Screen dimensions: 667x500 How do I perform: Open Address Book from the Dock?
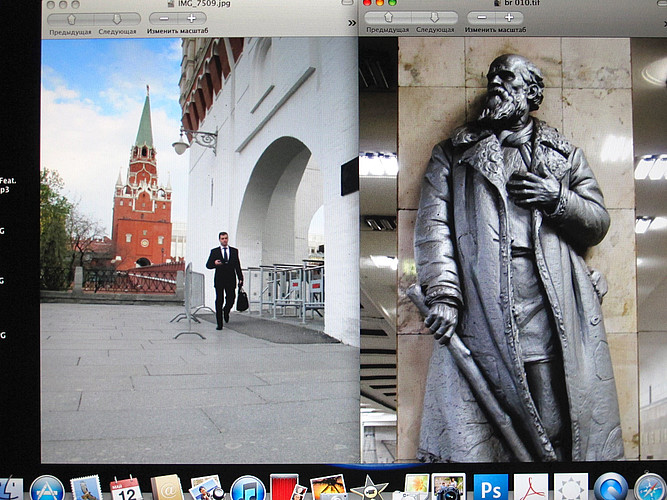click(x=166, y=488)
